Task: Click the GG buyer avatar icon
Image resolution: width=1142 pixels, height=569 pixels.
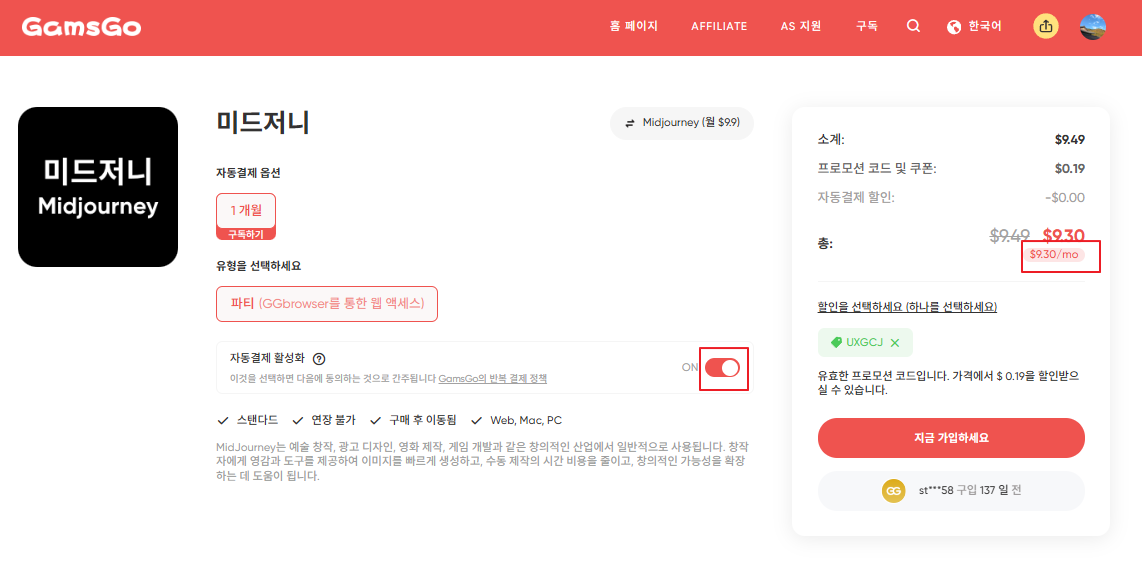Action: tap(894, 490)
